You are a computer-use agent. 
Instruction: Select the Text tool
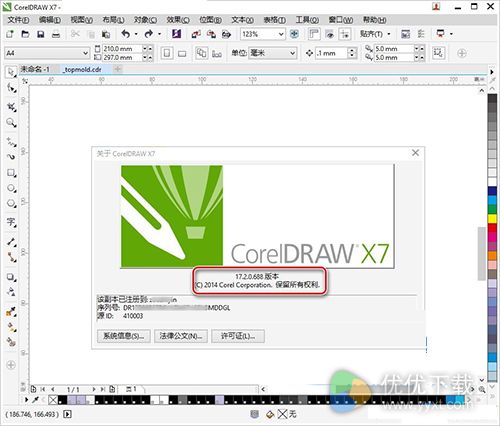(11, 222)
